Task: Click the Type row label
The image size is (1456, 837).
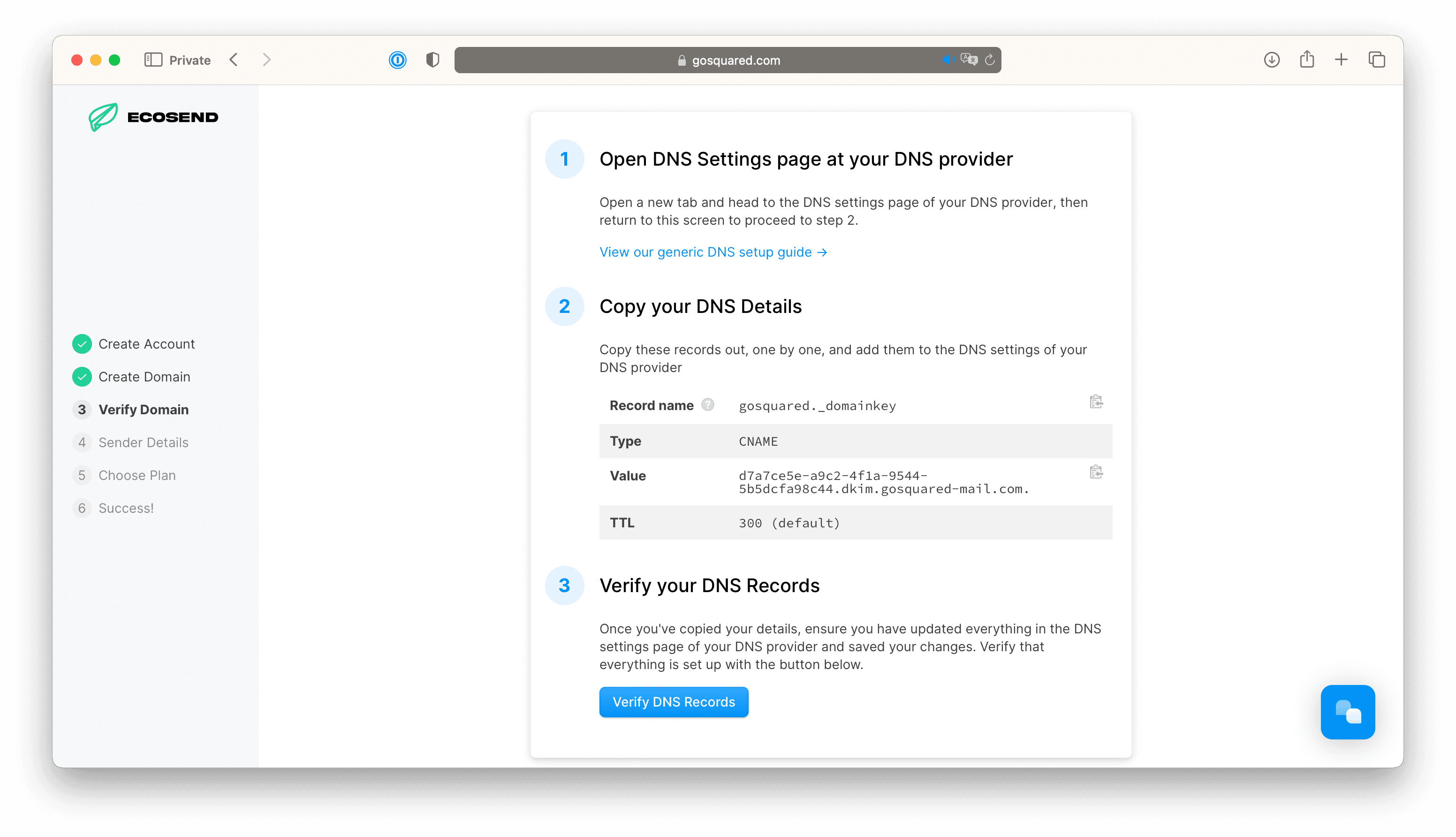Action: [x=625, y=441]
